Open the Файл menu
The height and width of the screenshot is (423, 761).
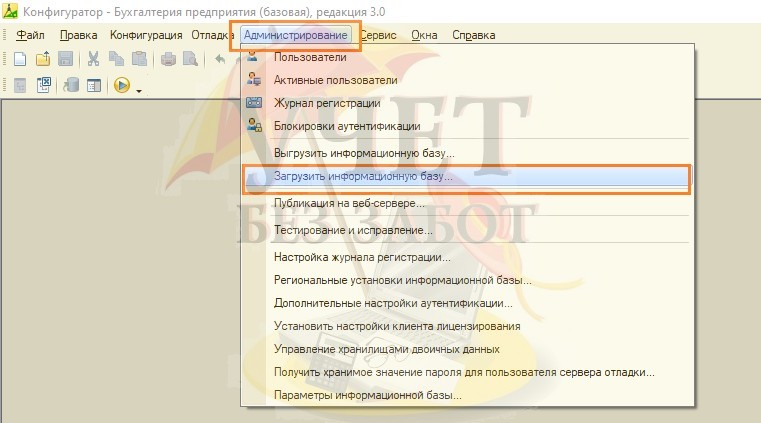point(29,35)
